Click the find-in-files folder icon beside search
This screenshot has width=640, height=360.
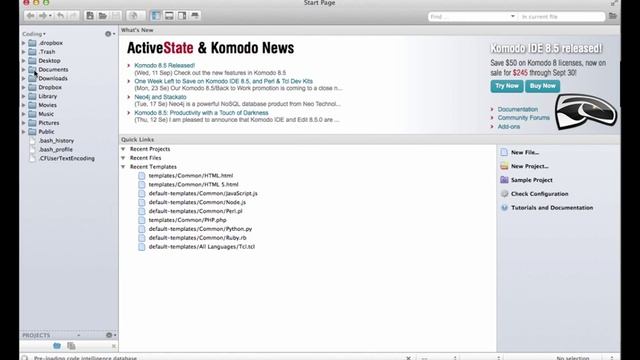click(x=613, y=16)
